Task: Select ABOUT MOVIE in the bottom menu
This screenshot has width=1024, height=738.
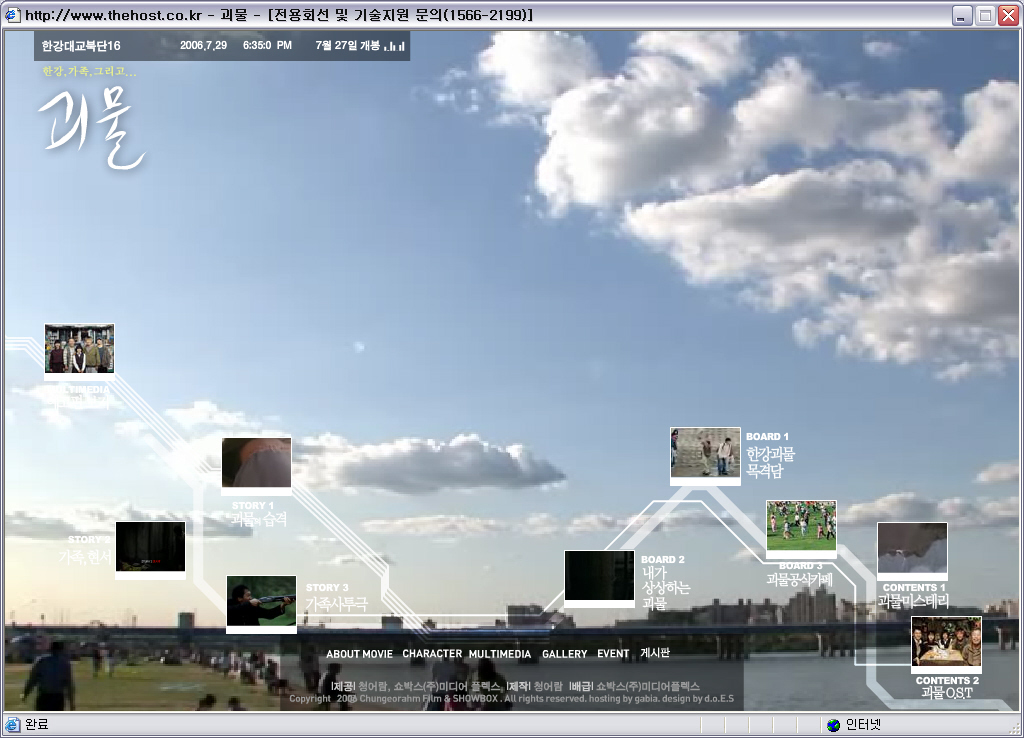Action: 359,654
